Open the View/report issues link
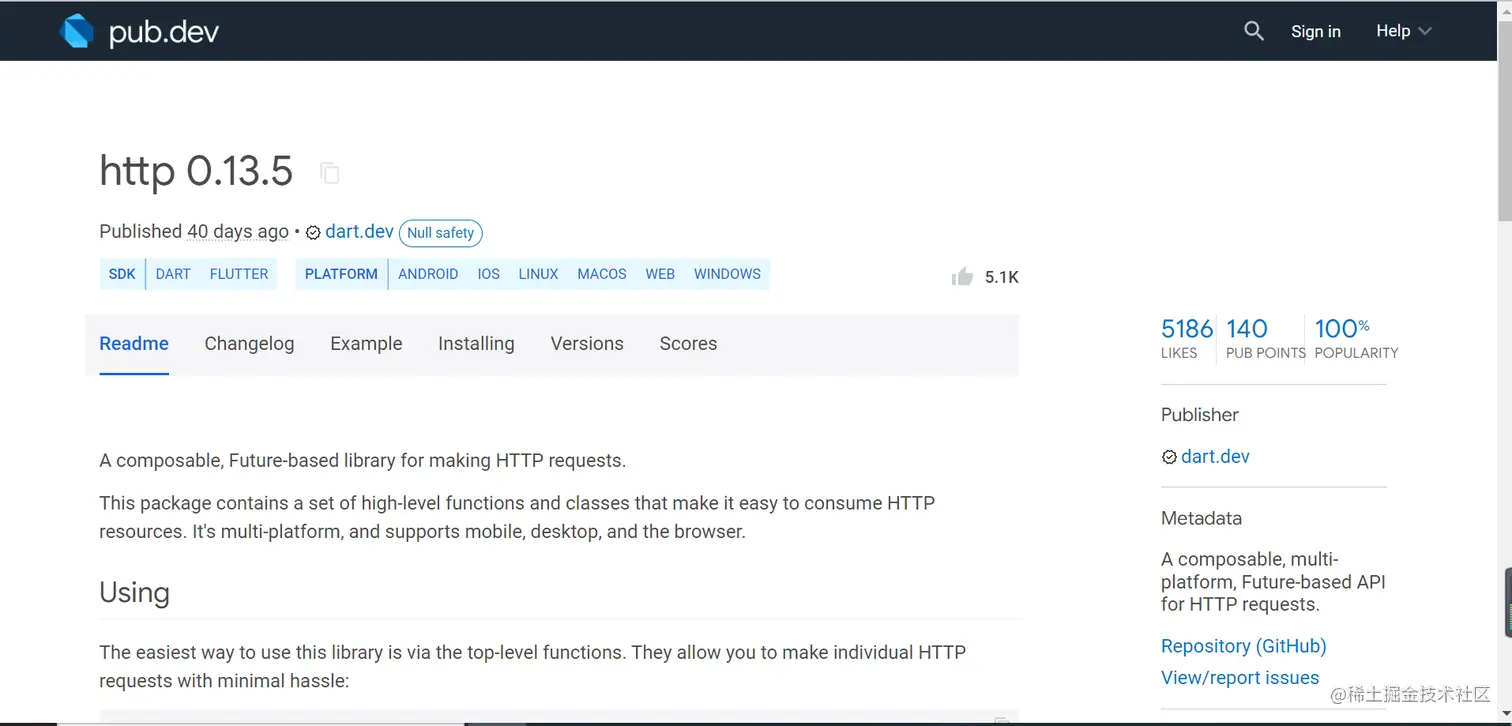1512x726 pixels. coord(1240,678)
